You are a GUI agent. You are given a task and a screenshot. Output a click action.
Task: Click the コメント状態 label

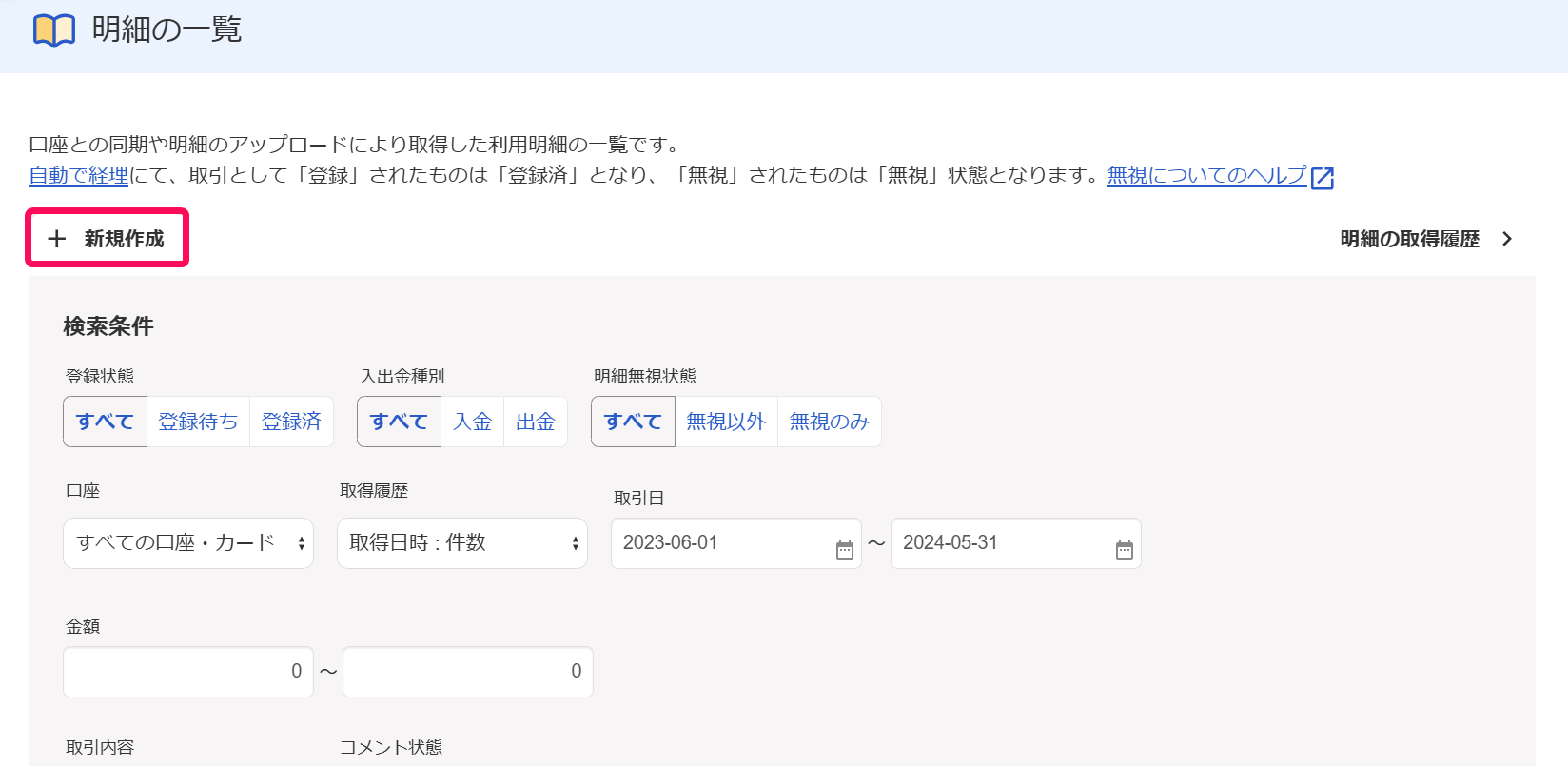pos(391,747)
